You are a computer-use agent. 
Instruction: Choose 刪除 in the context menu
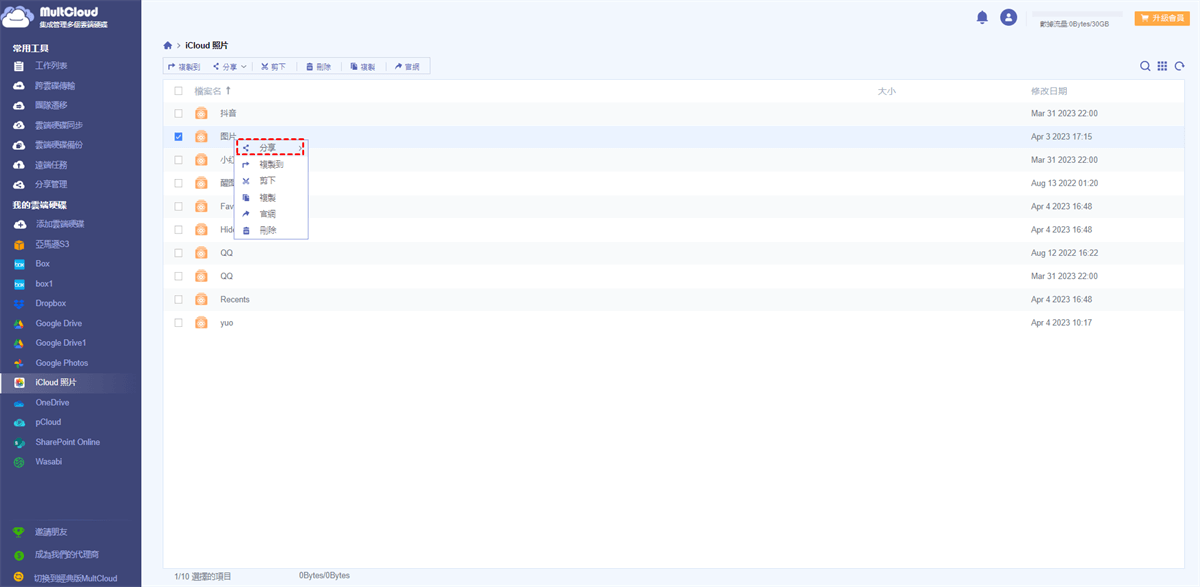pos(270,231)
